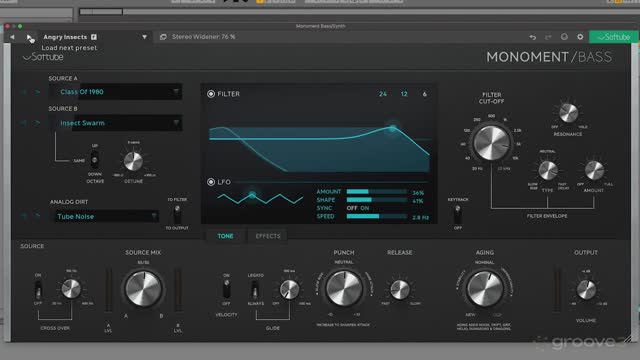Image resolution: width=640 pixels, height=360 pixels.
Task: Click the Softube logo at top left
Action: 43,57
